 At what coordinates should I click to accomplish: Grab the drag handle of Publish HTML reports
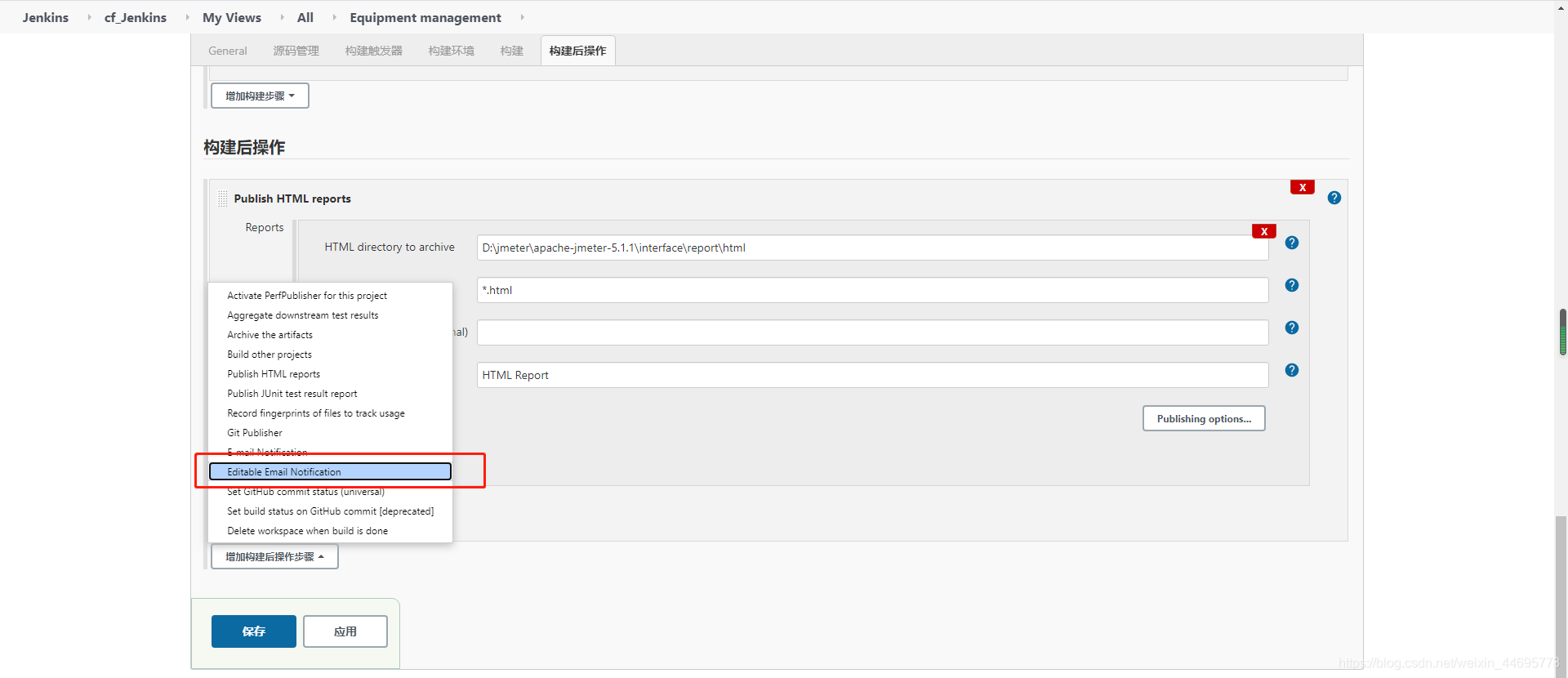click(x=222, y=198)
